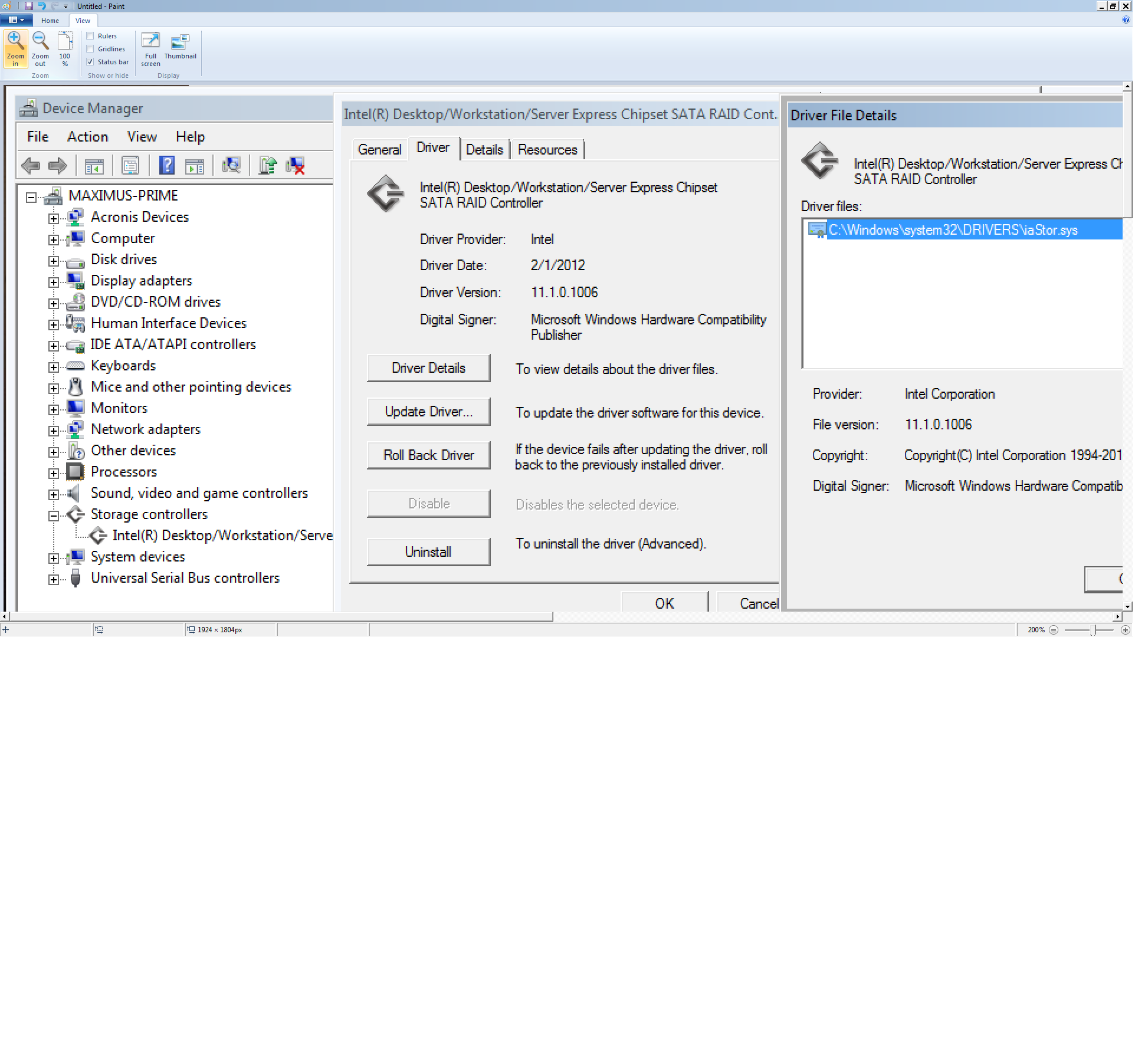Click the show/hide console tree icon
Viewport: 1135px width, 1064px height.
(94, 166)
